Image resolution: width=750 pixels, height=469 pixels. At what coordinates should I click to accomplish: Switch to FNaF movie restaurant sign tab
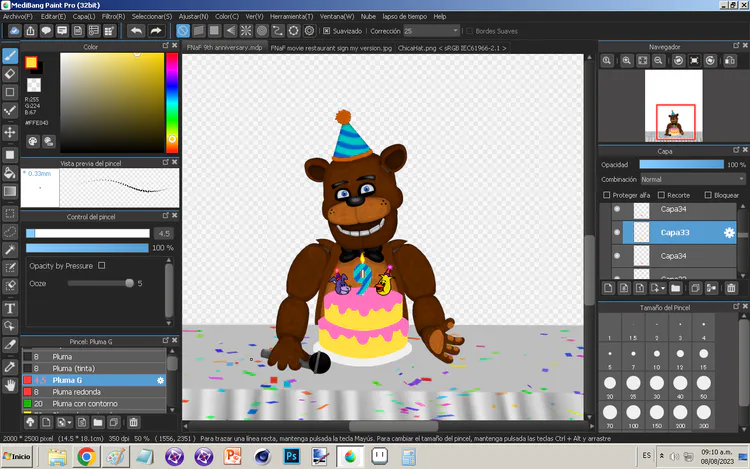click(331, 48)
